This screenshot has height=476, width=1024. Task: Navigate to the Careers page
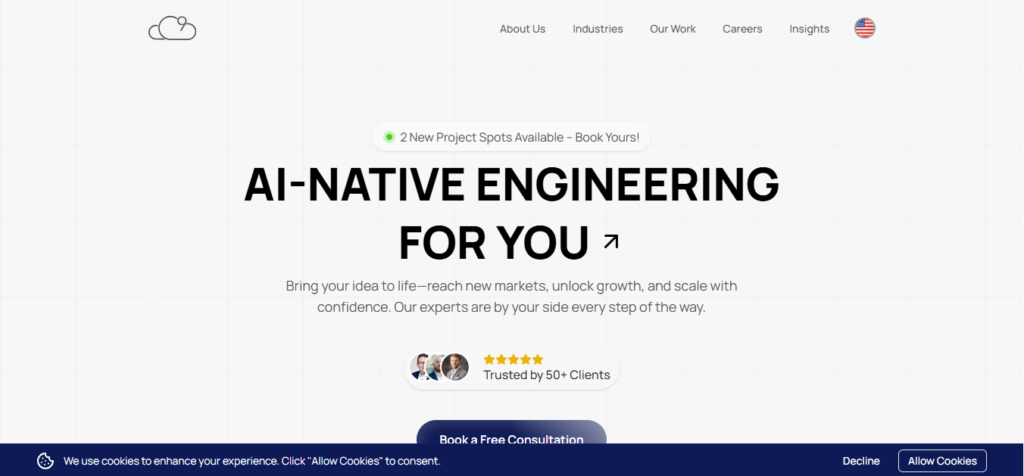[x=742, y=29]
